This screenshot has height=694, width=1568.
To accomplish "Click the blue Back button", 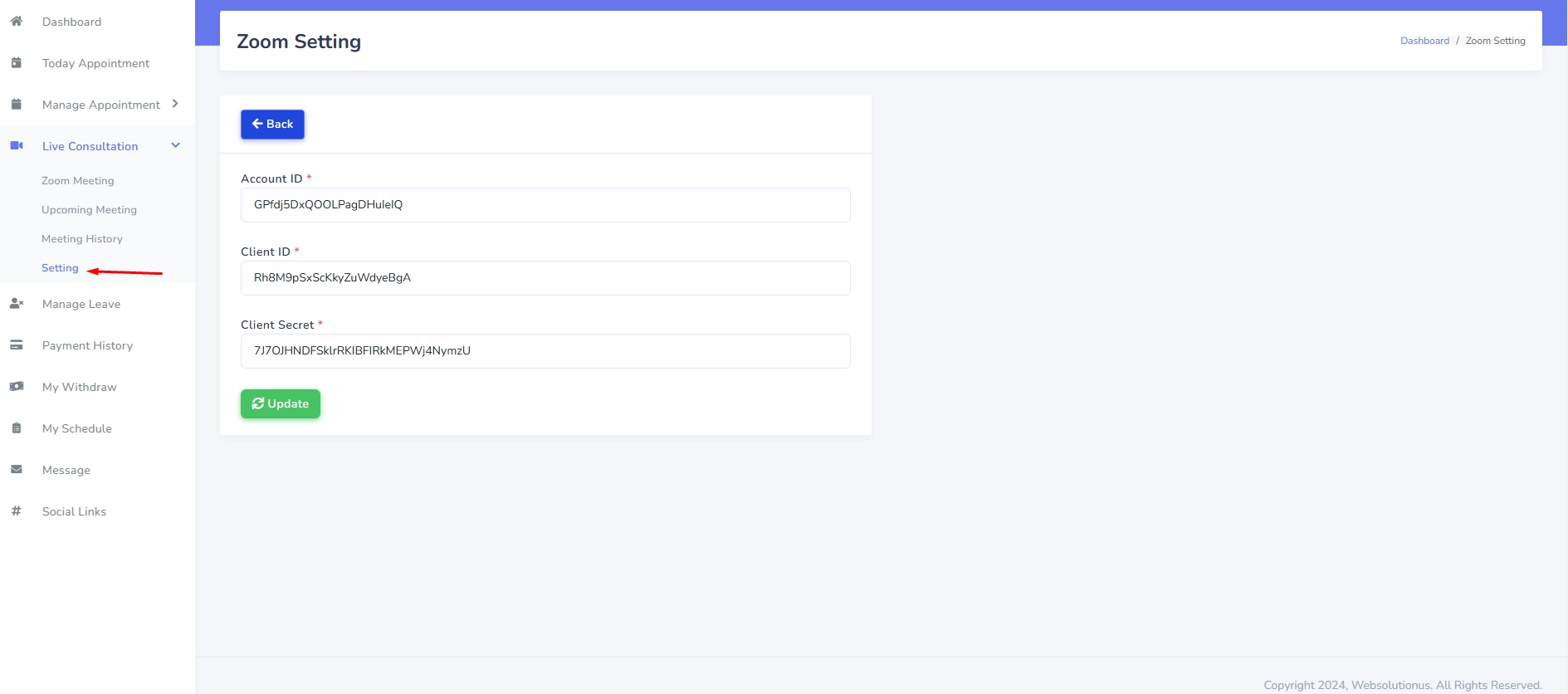I will 272,124.
